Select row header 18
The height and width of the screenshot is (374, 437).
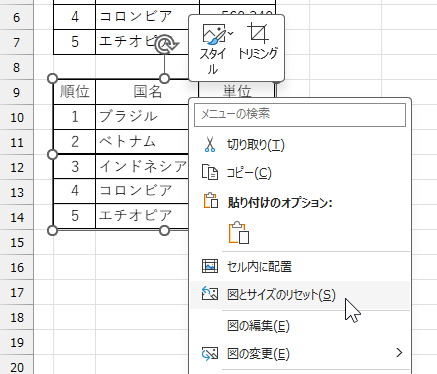[x=17, y=317]
